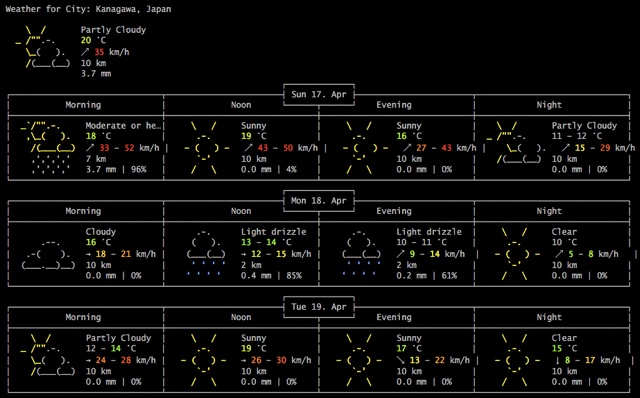Click Sunday morning 3.7 mm 96% rainfall
Image resolution: width=640 pixels, height=398 pixels.
tap(116, 169)
